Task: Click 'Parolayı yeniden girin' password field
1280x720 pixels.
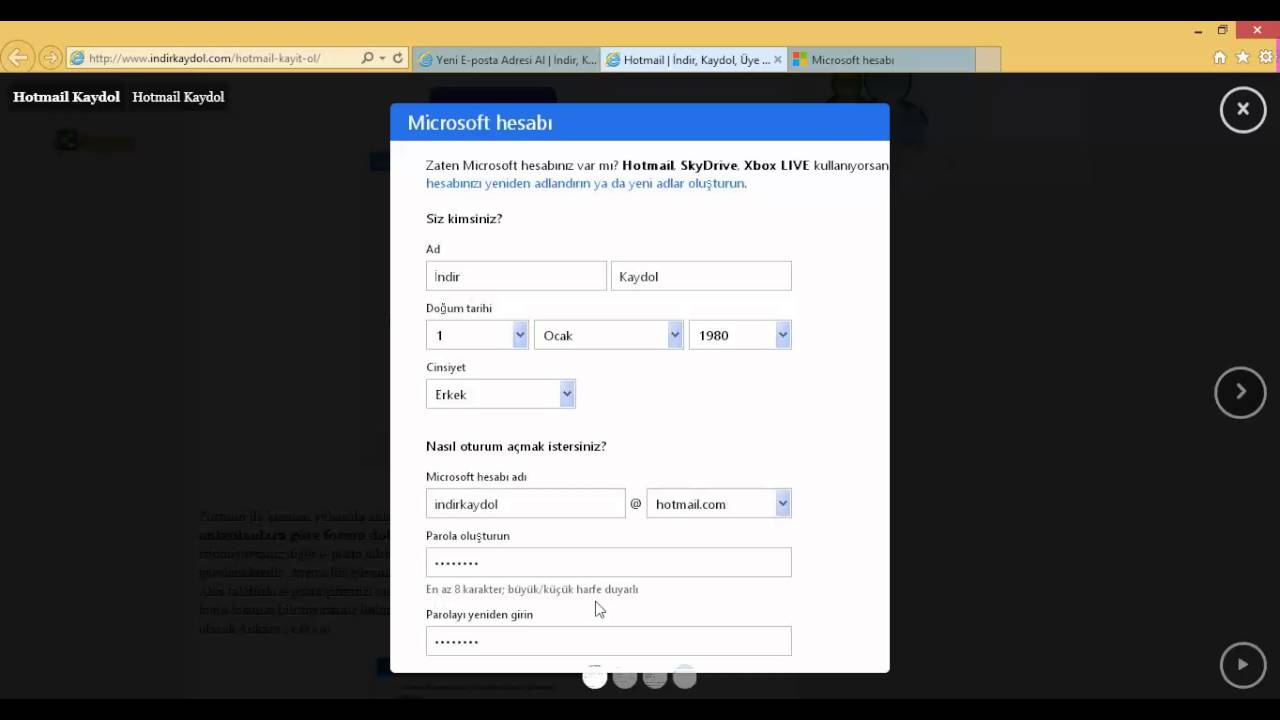Action: tap(609, 641)
